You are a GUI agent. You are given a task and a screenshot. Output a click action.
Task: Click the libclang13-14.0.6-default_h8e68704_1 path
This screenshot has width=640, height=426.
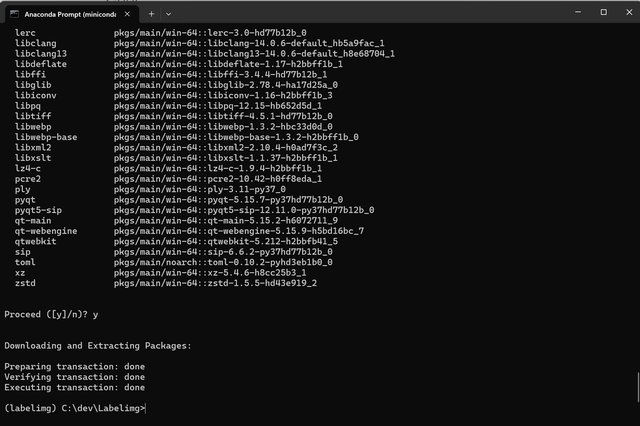point(254,53)
